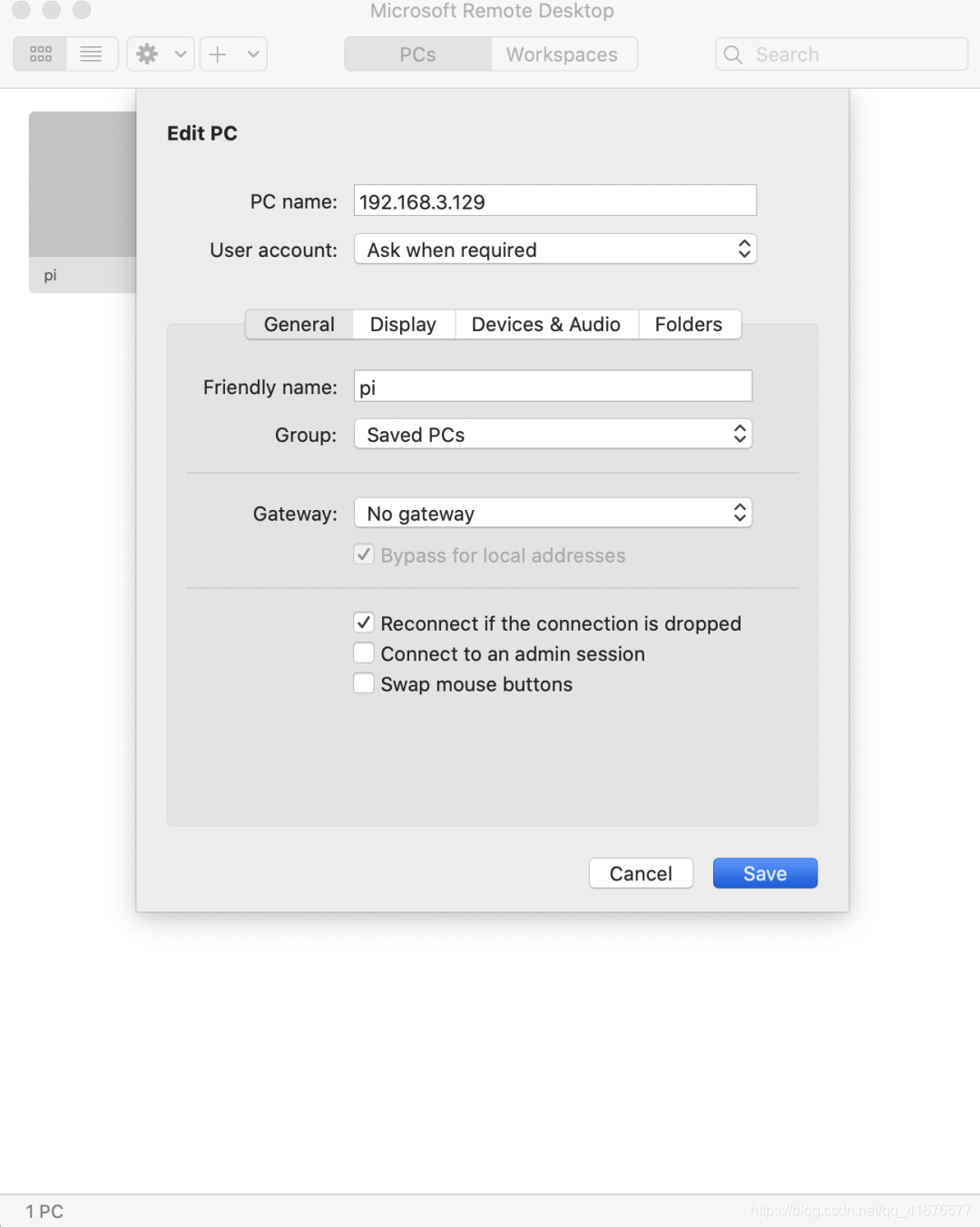Open the Devices & Audio tab
Screen dimensions: 980x1227
(x=546, y=325)
